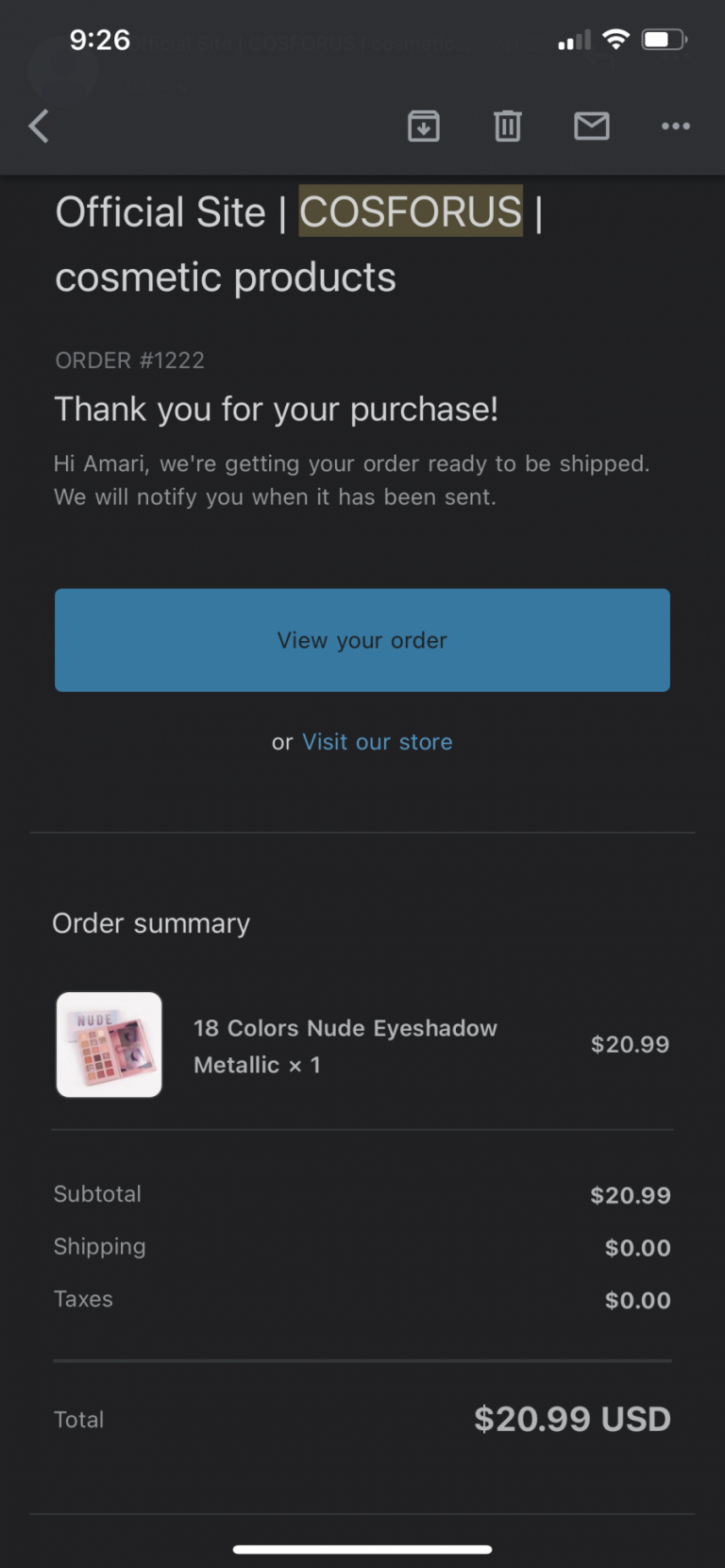Tap the eyeshadow palette product thumbnail

point(110,1044)
